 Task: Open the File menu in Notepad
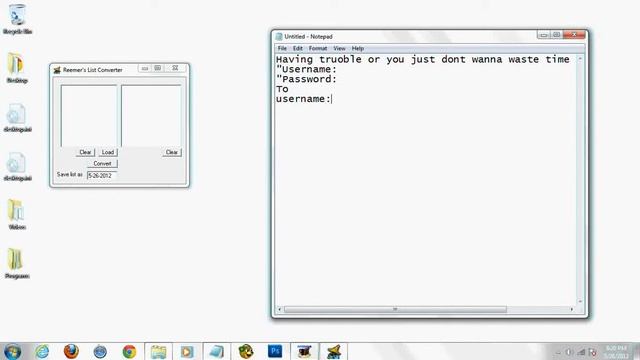point(282,48)
